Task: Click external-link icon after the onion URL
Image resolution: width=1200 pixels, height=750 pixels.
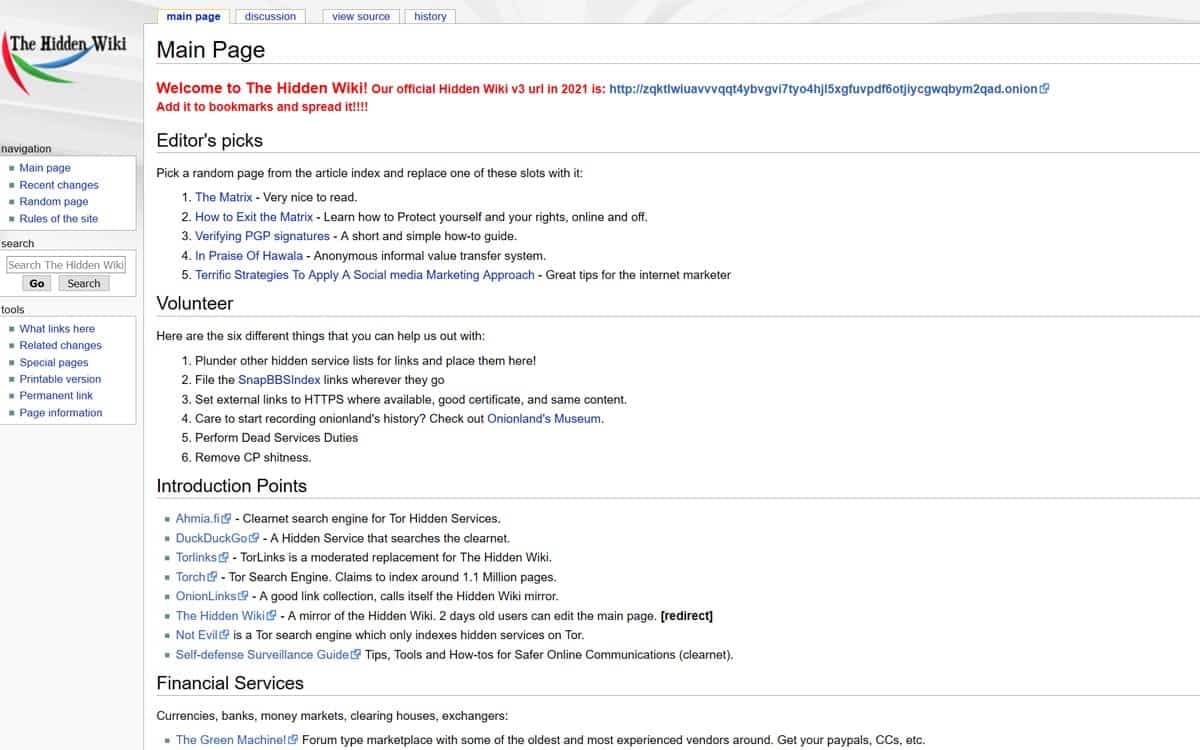Action: tap(1044, 88)
